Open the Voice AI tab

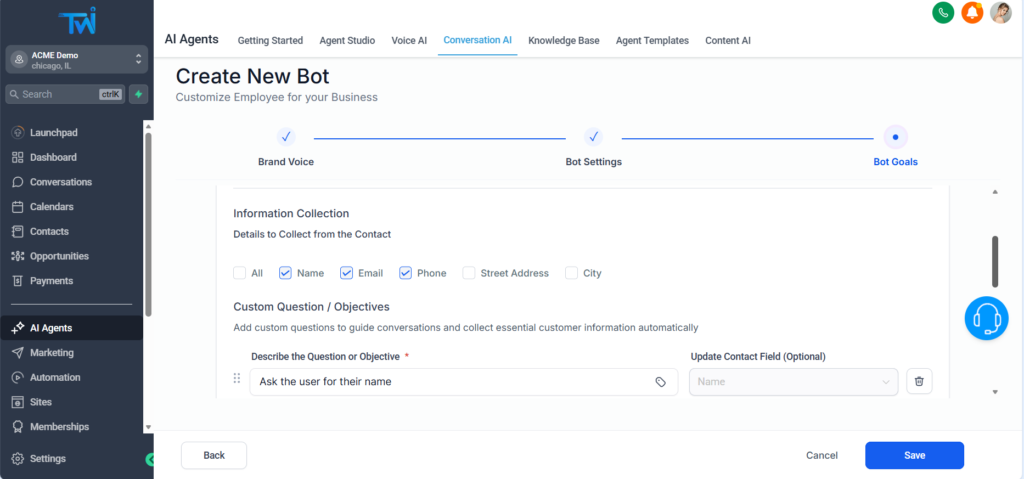pos(408,41)
